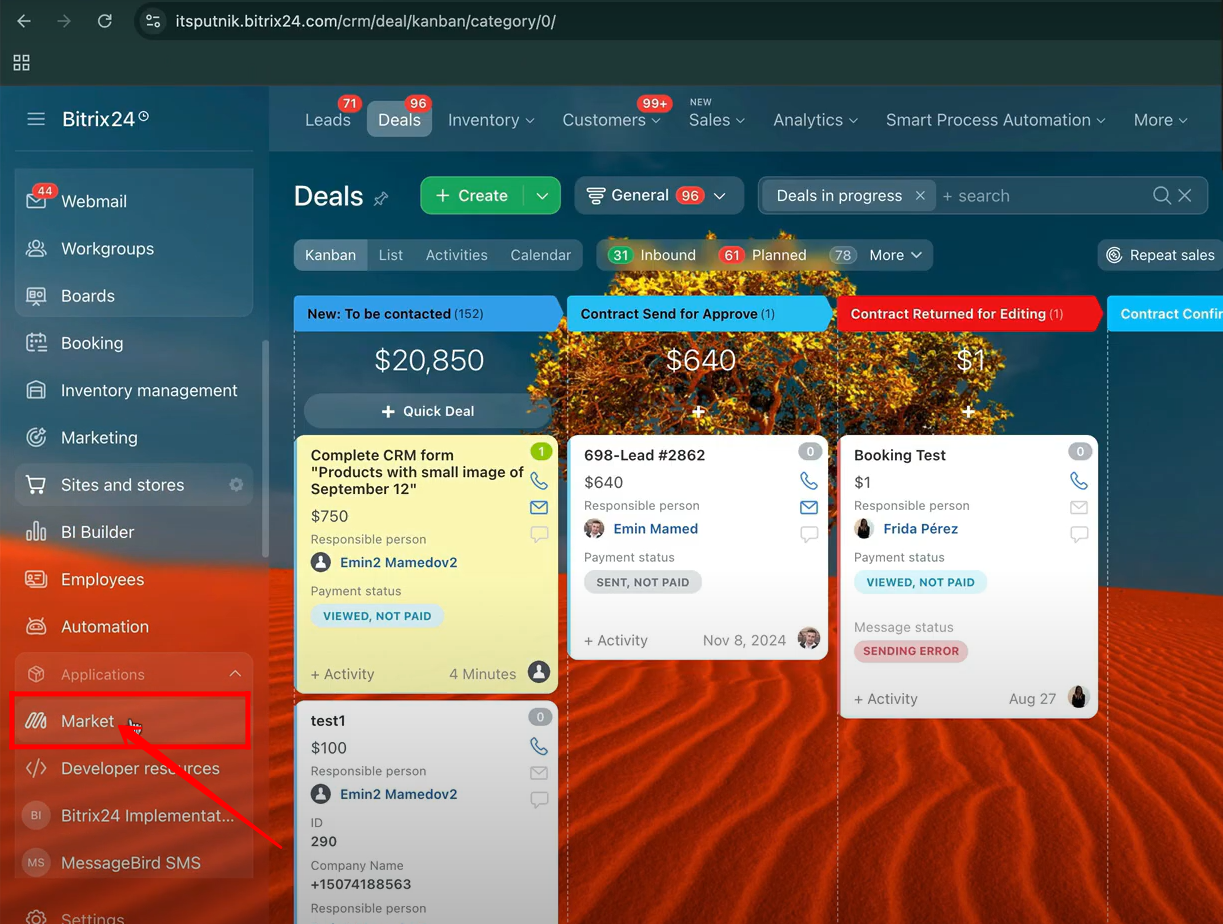Viewport: 1223px width, 924px height.
Task: Click the deals search input field
Action: [x=1040, y=196]
